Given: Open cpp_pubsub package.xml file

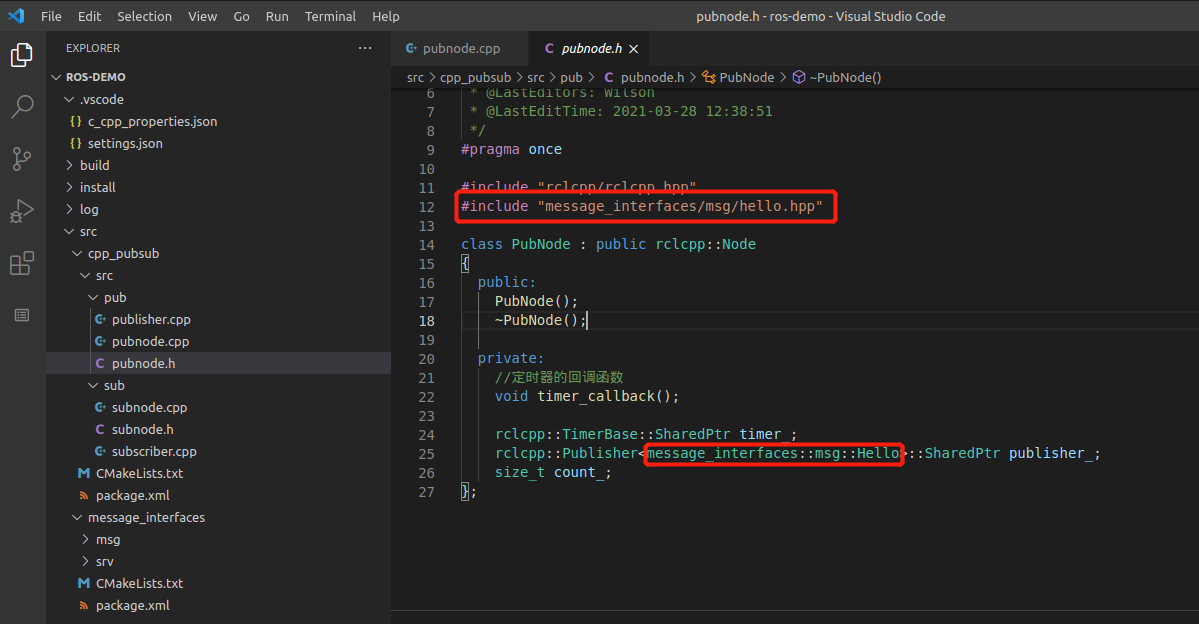Looking at the screenshot, I should click(x=219, y=496).
